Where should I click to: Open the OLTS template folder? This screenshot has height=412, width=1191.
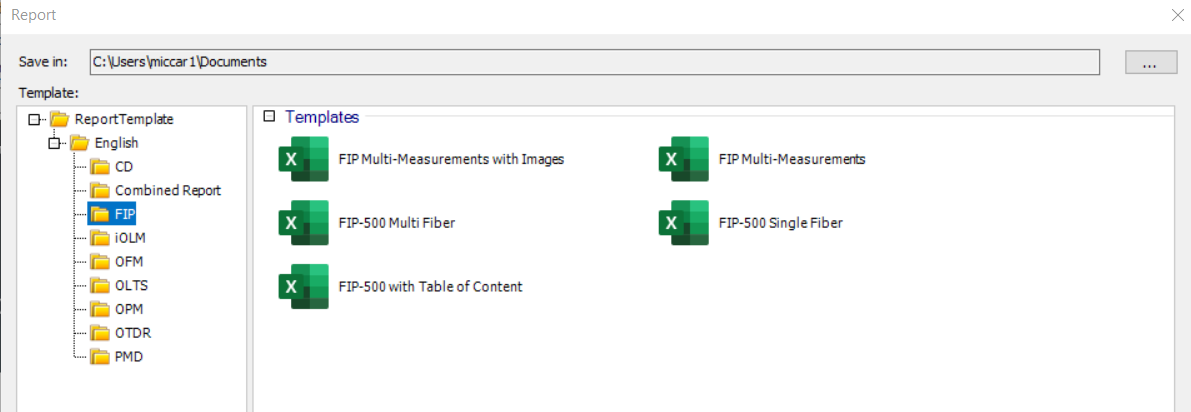click(x=131, y=285)
